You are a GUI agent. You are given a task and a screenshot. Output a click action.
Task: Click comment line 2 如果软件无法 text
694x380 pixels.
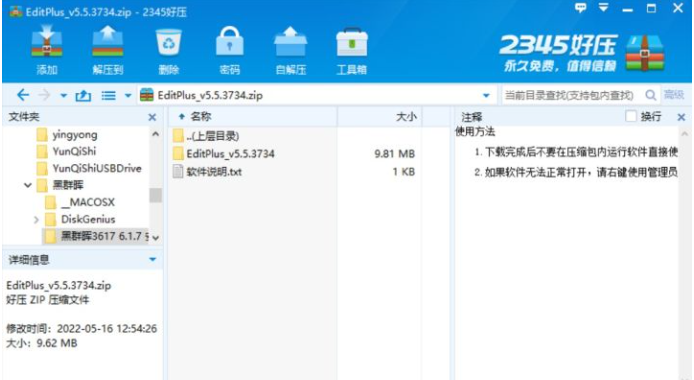tap(576, 172)
